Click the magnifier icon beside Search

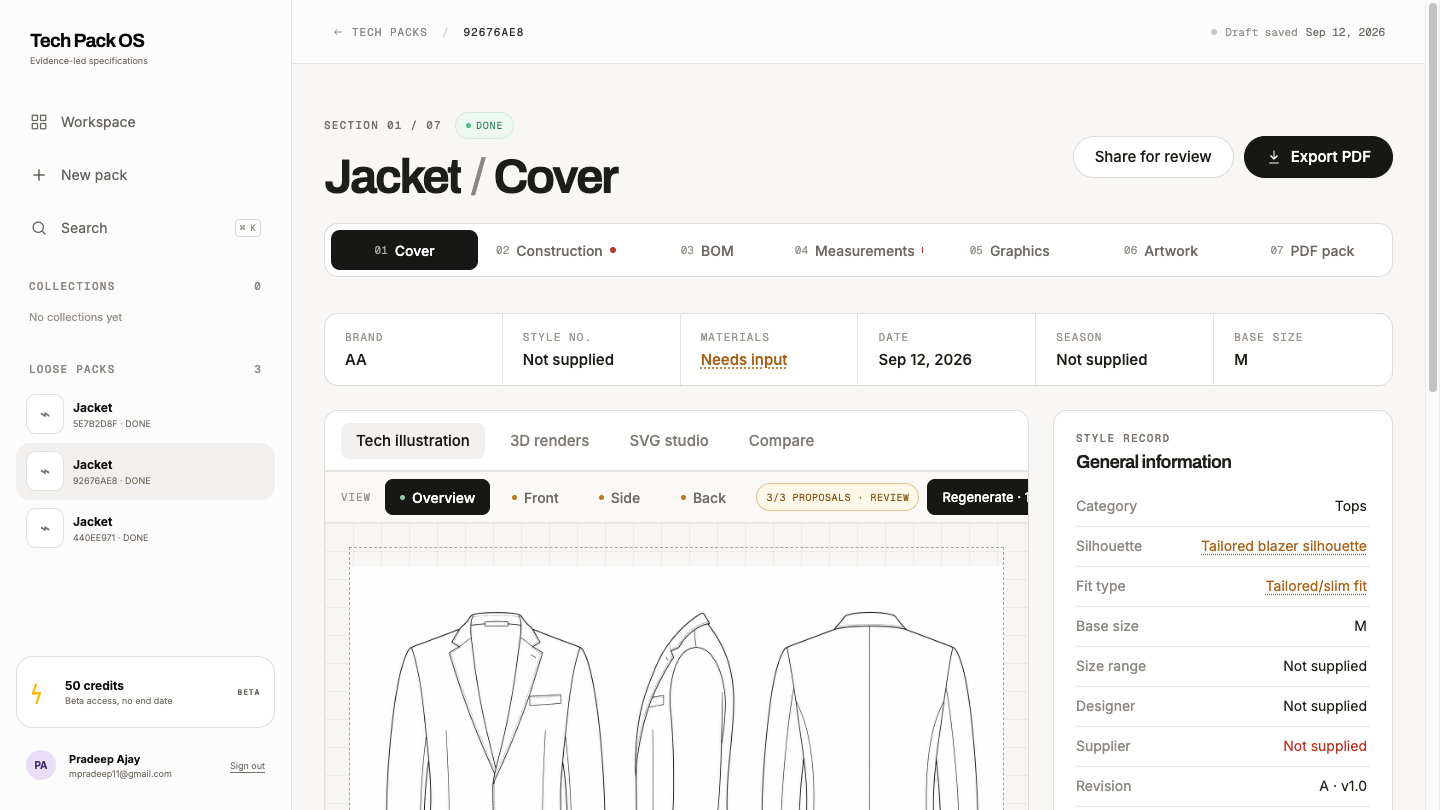pyautogui.click(x=39, y=228)
